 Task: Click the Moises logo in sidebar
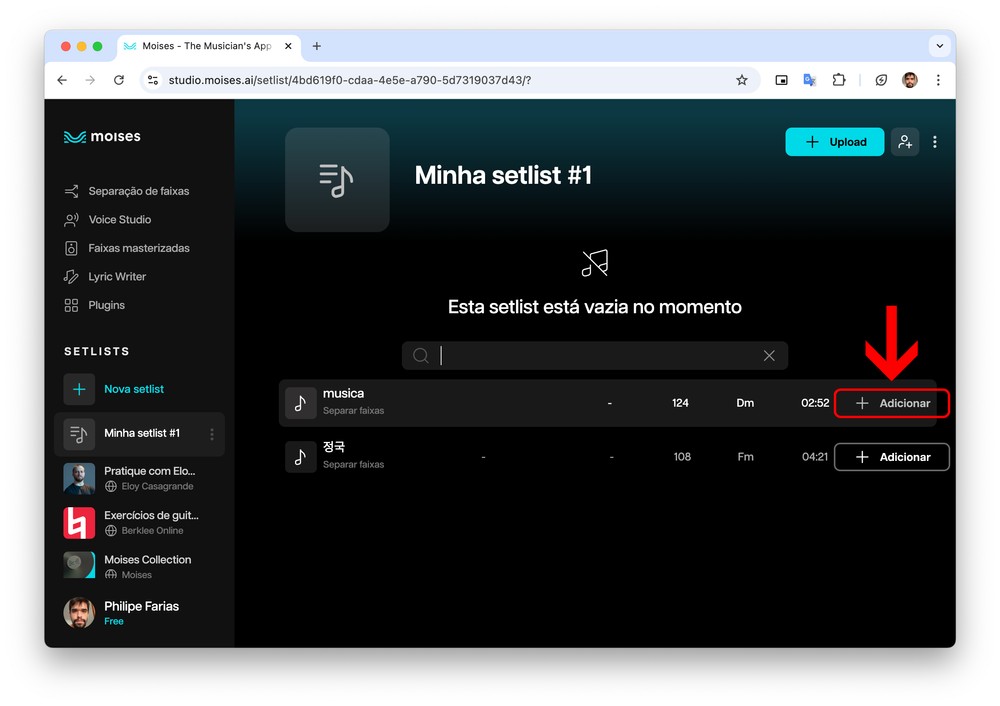pyautogui.click(x=102, y=136)
